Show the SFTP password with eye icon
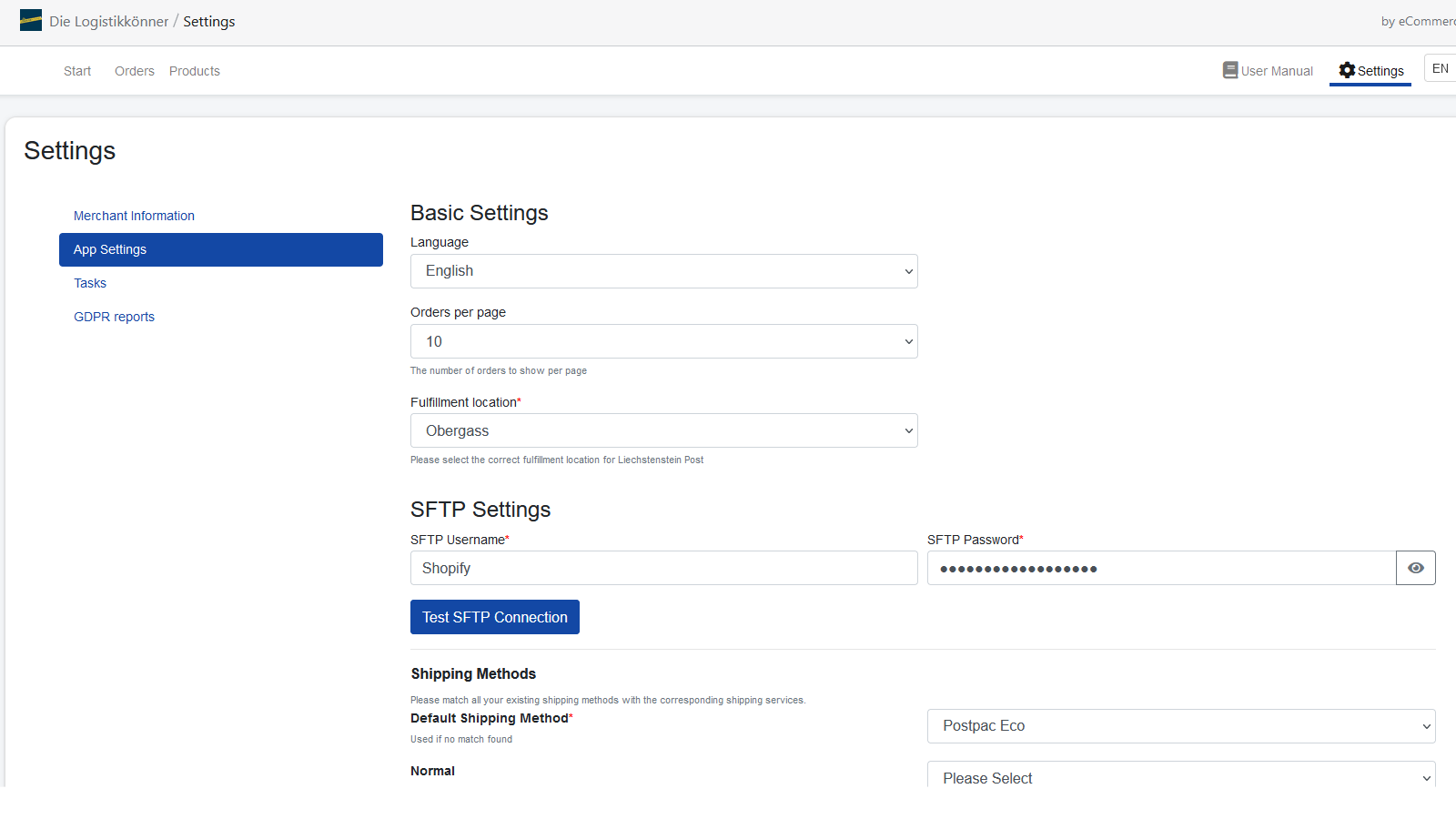The height and width of the screenshot is (819, 1456). (x=1415, y=568)
